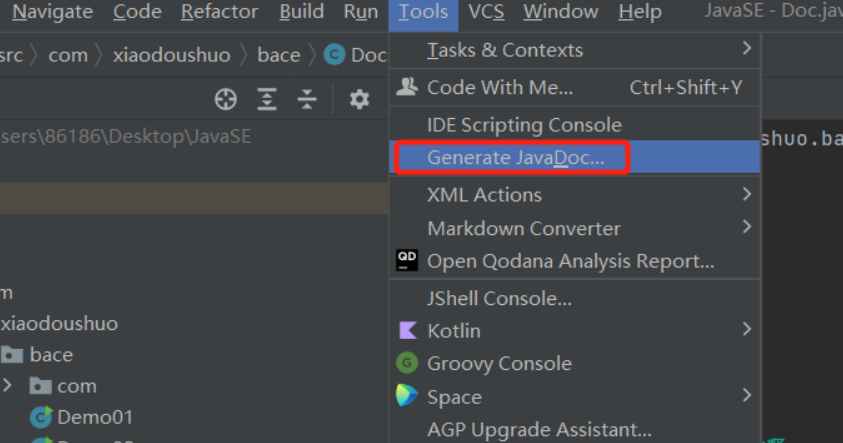Screen dimensions: 843x443
Task: Click the Code With Me people icon
Action: [x=407, y=87]
